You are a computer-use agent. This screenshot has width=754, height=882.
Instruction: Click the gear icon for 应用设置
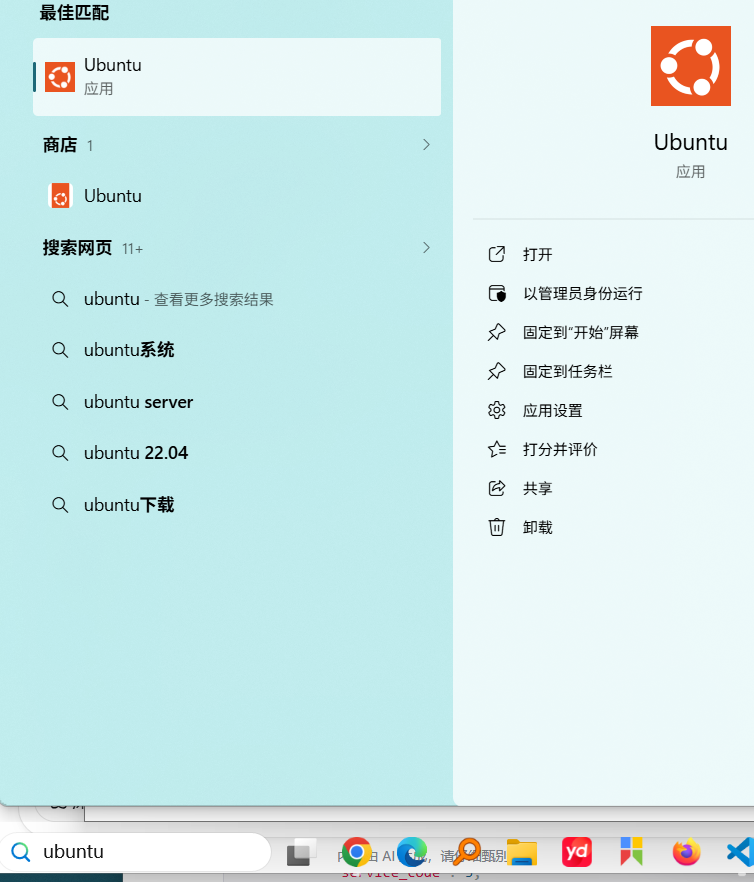[497, 410]
